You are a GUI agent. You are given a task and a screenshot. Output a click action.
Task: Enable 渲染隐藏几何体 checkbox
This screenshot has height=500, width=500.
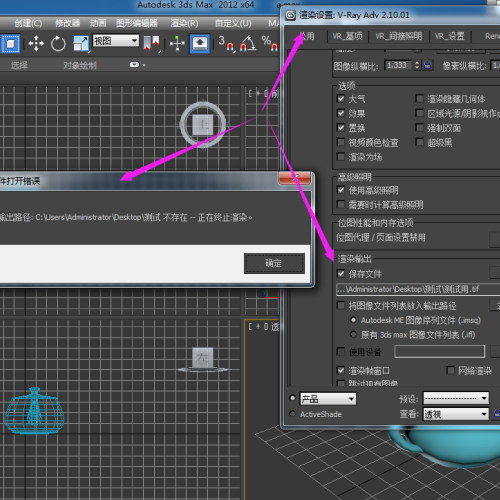(x=419, y=99)
